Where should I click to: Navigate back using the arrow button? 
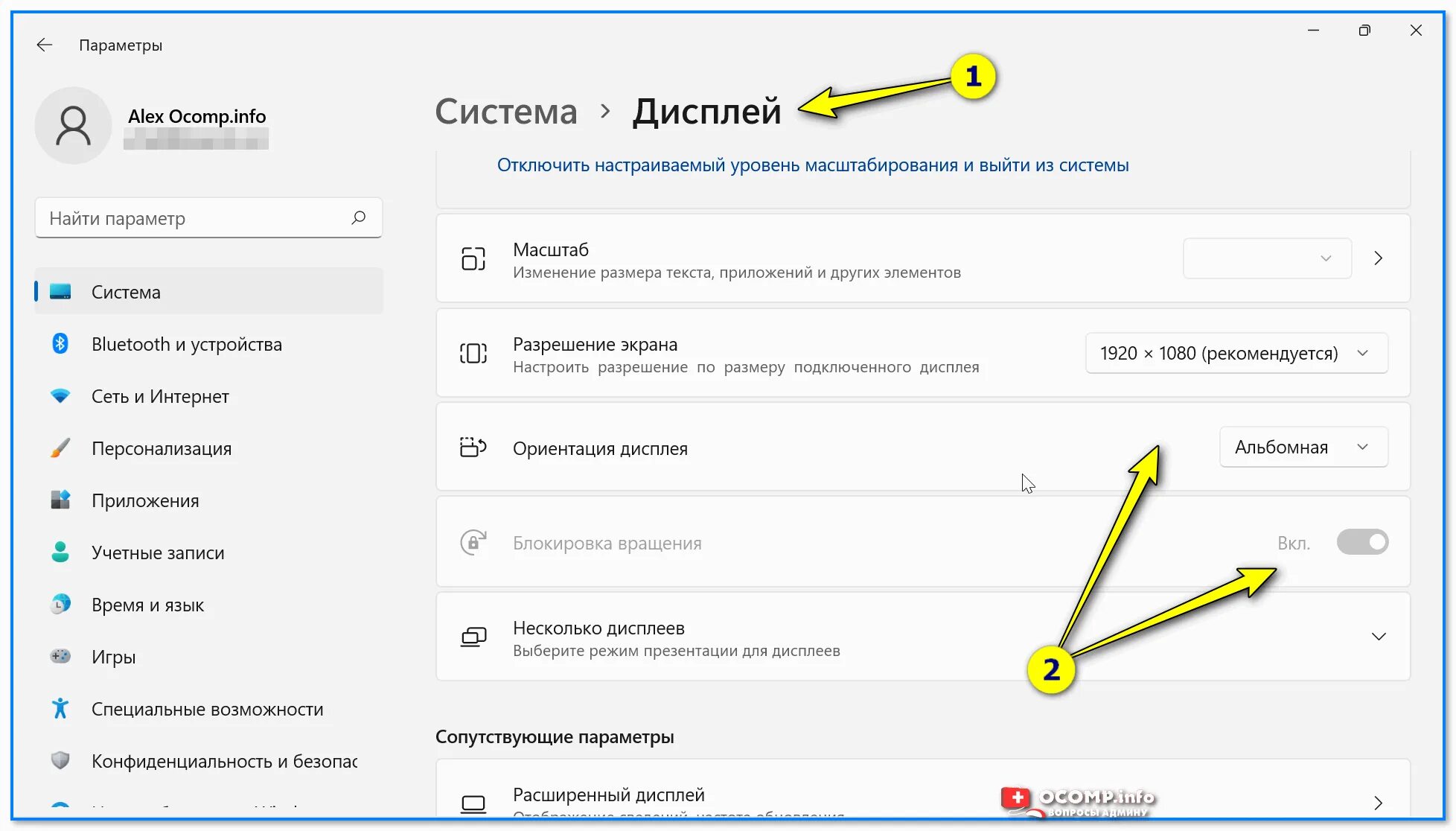(43, 44)
